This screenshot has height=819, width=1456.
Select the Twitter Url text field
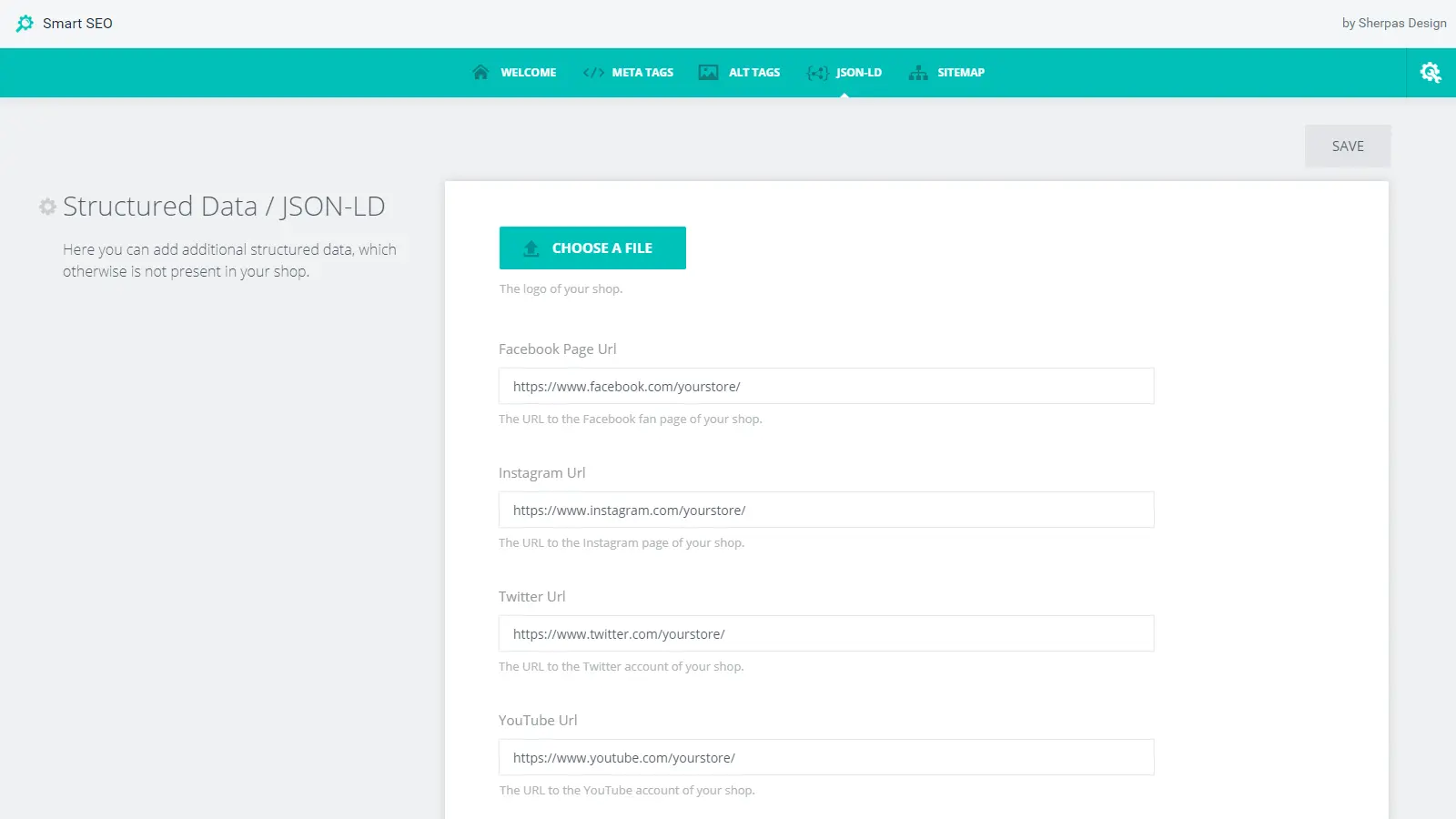coord(824,633)
